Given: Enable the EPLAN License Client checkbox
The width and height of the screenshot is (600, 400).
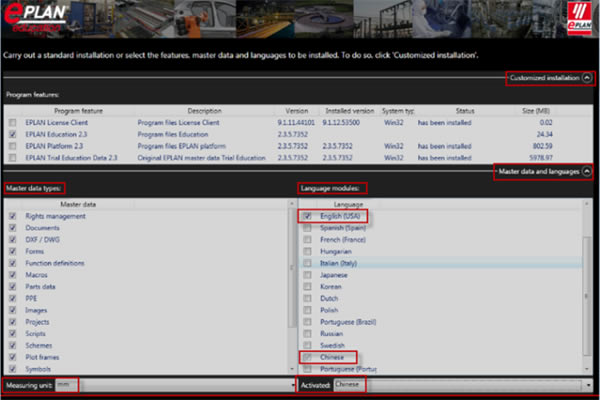Looking at the screenshot, I should pyautogui.click(x=12, y=121).
